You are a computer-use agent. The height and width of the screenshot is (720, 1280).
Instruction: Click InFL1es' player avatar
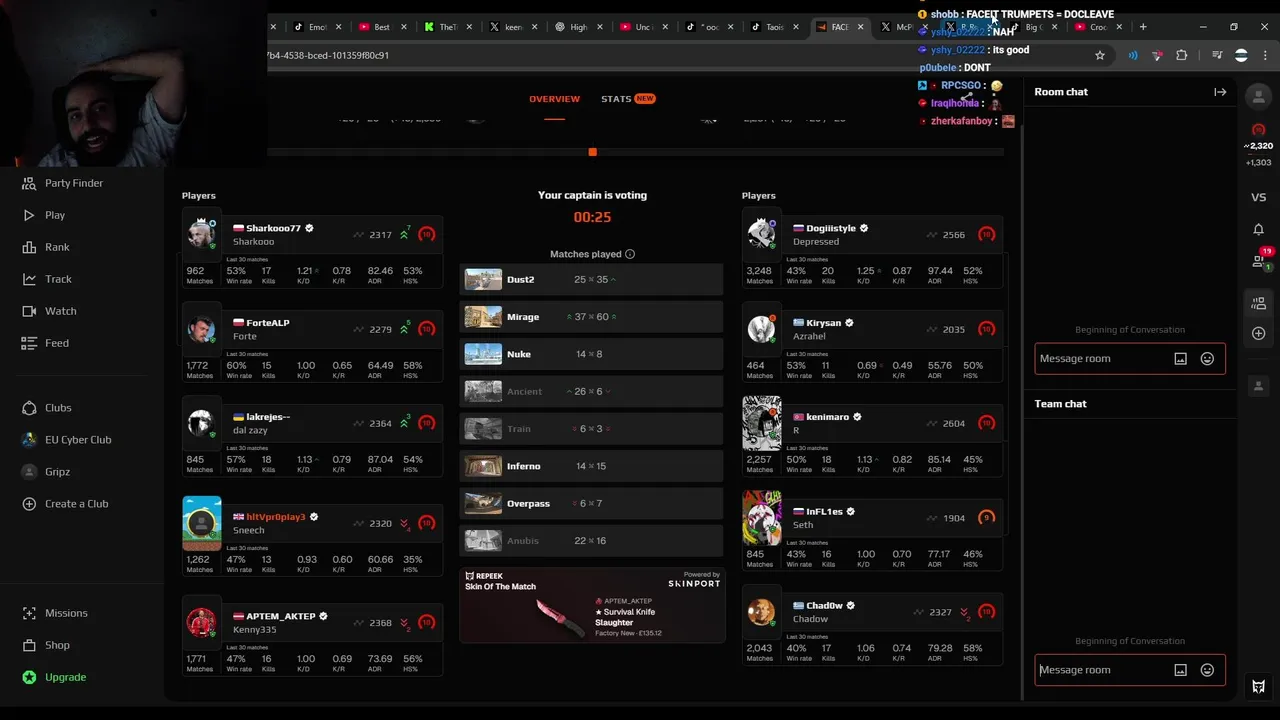point(762,517)
